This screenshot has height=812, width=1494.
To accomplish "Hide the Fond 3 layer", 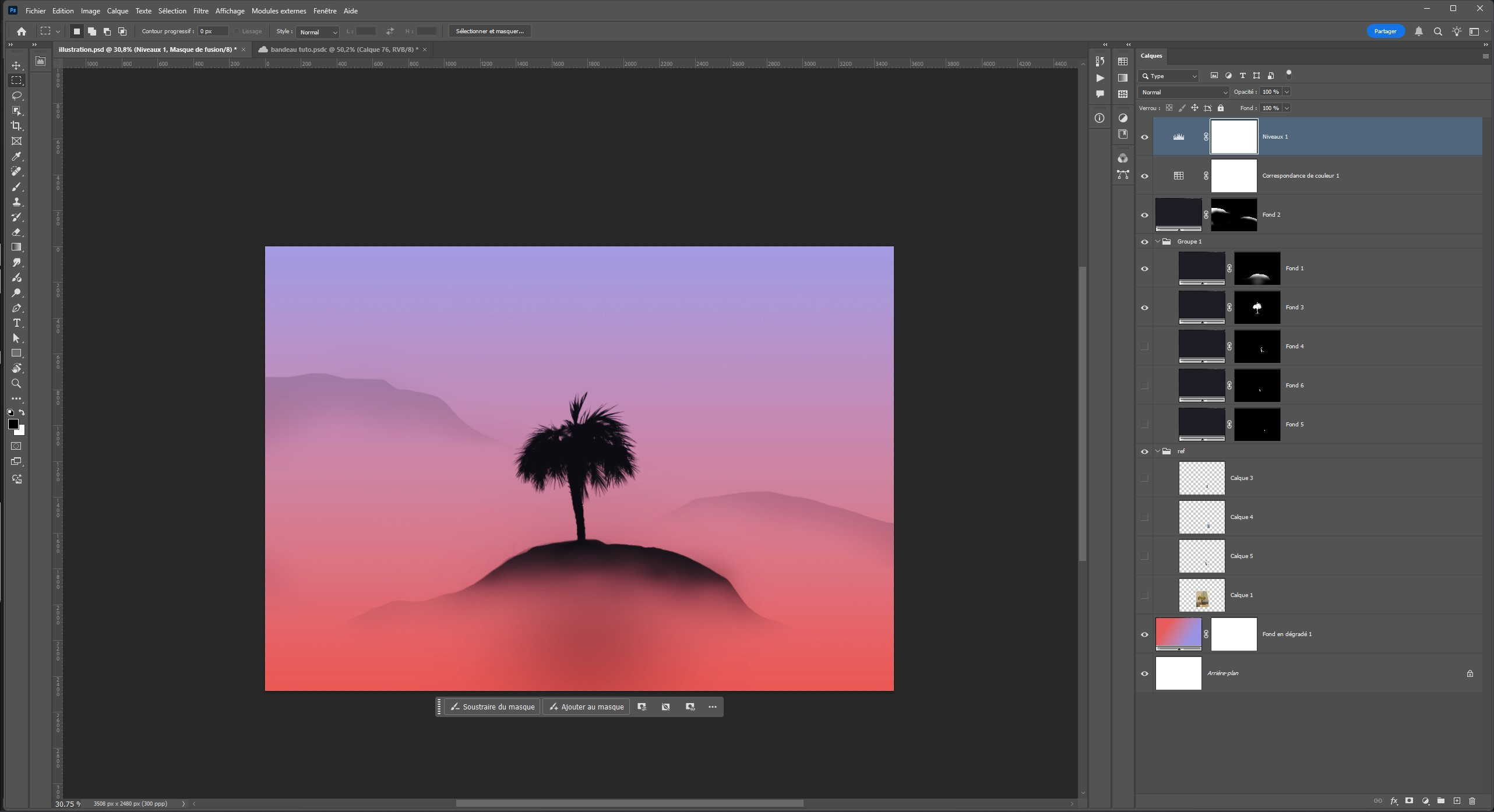I will 1144,308.
